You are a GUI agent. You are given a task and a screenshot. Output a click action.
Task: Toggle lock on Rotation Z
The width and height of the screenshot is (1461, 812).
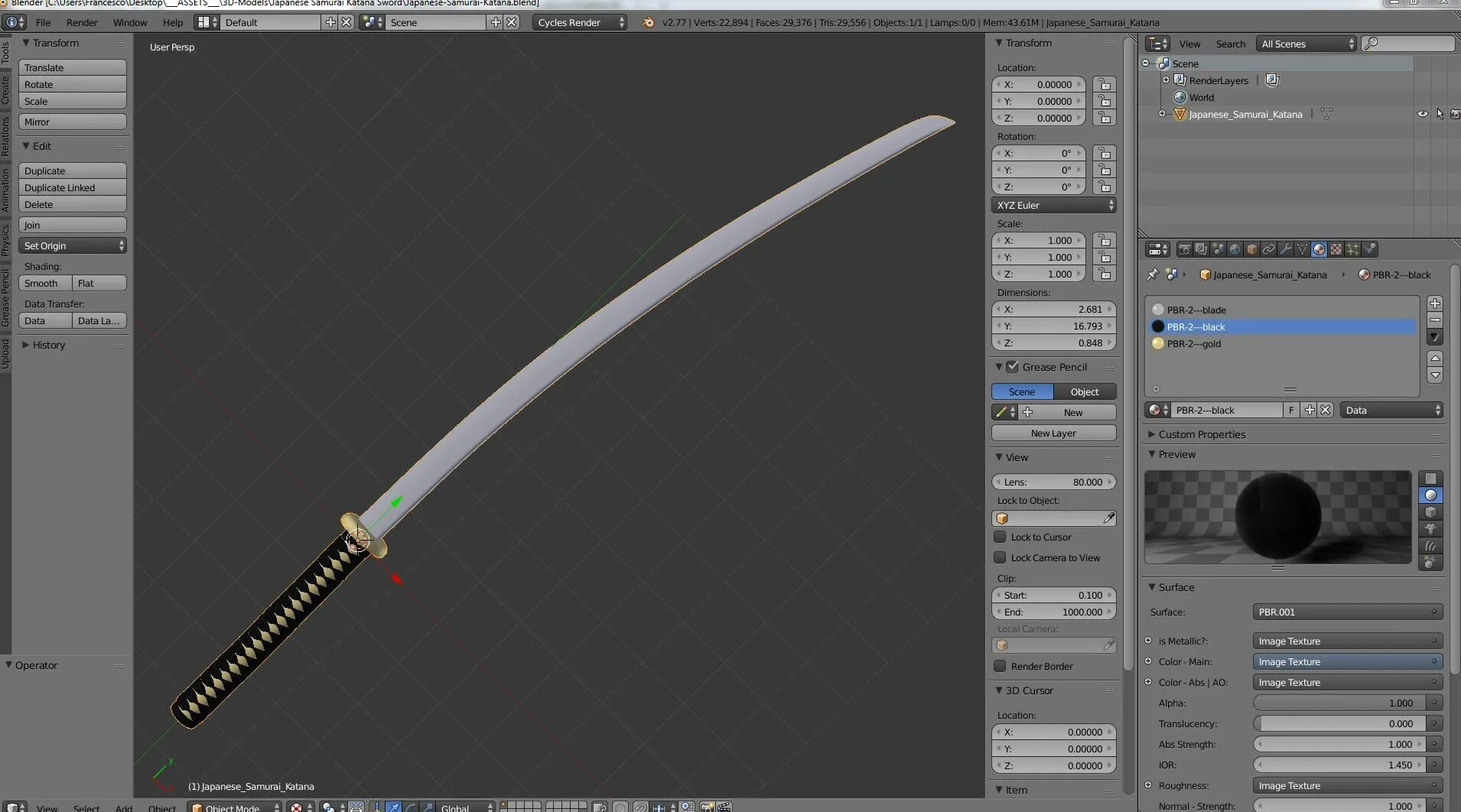pos(1104,187)
